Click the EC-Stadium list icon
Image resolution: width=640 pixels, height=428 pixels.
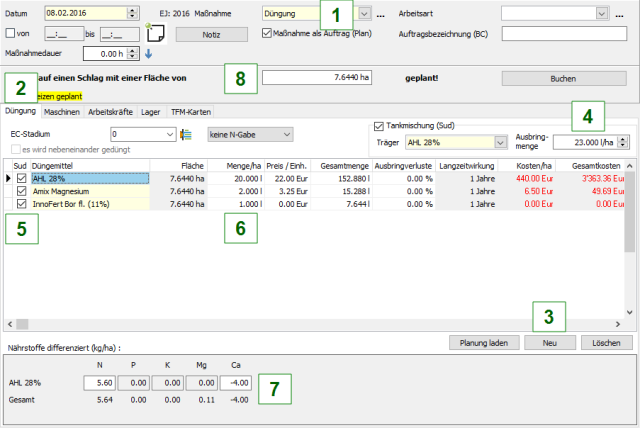point(185,134)
